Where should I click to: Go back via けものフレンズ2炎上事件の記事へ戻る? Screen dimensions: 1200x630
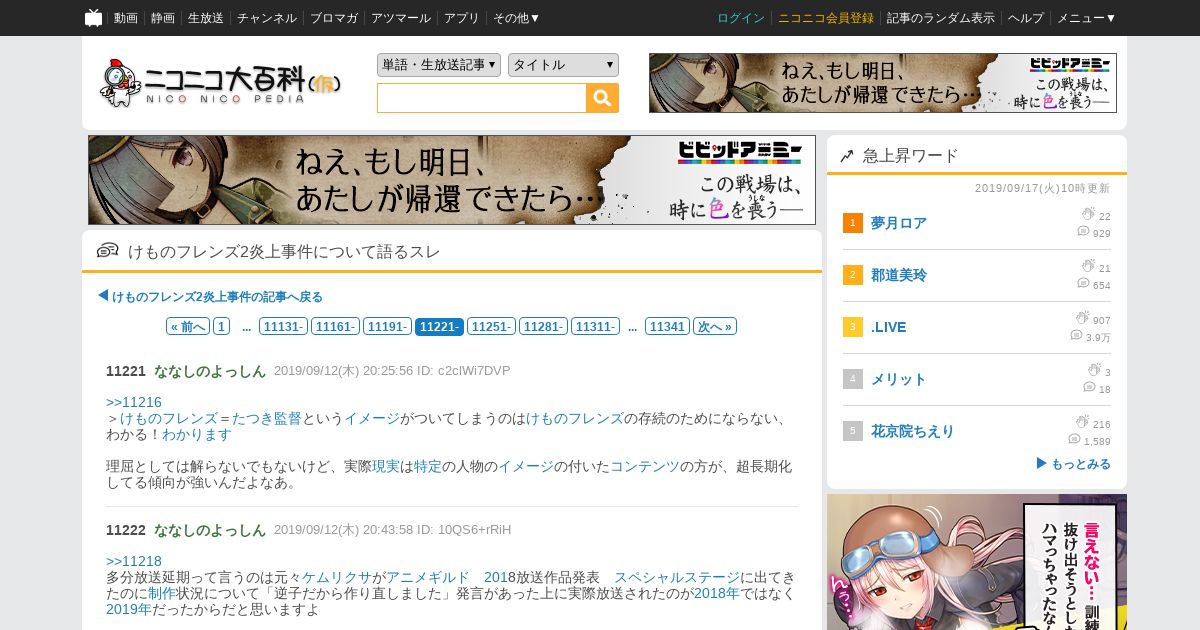[x=210, y=296]
